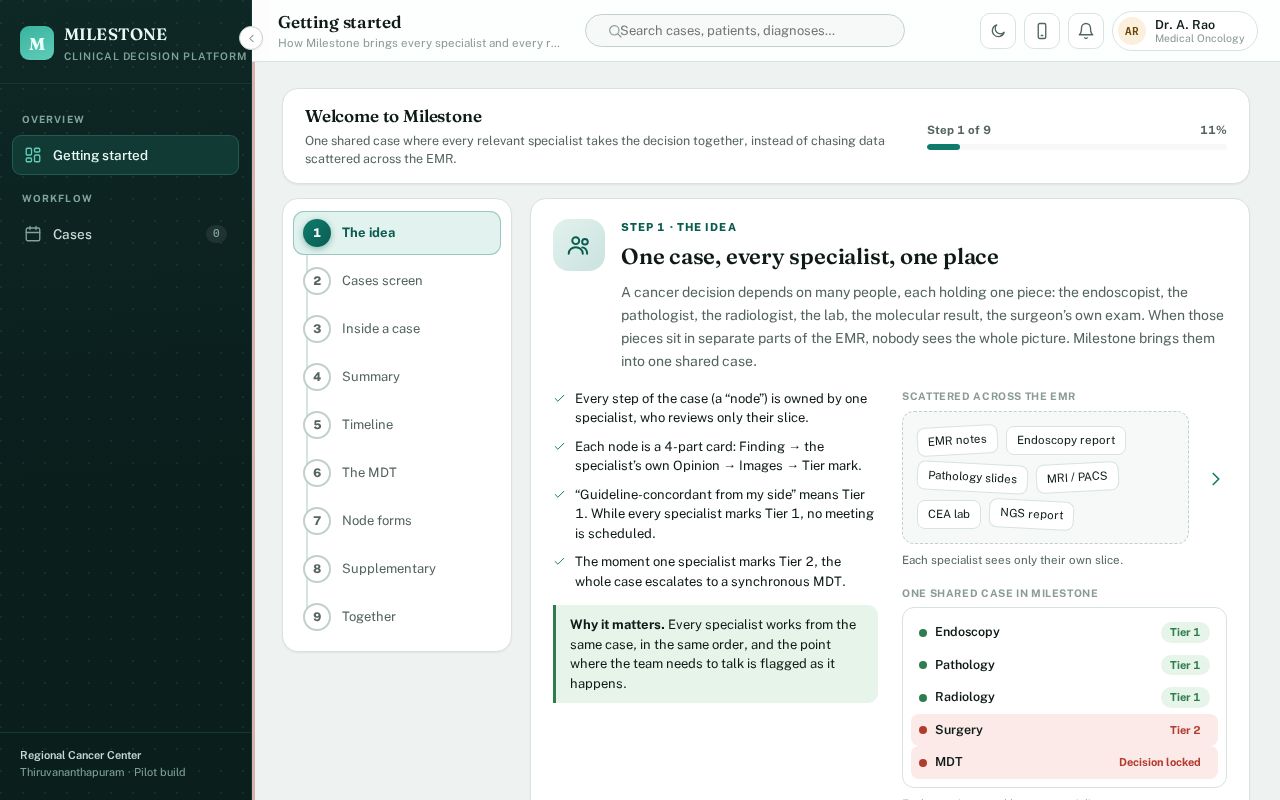Click the Surgery Tier 2 row
1280x800 pixels.
(1064, 730)
